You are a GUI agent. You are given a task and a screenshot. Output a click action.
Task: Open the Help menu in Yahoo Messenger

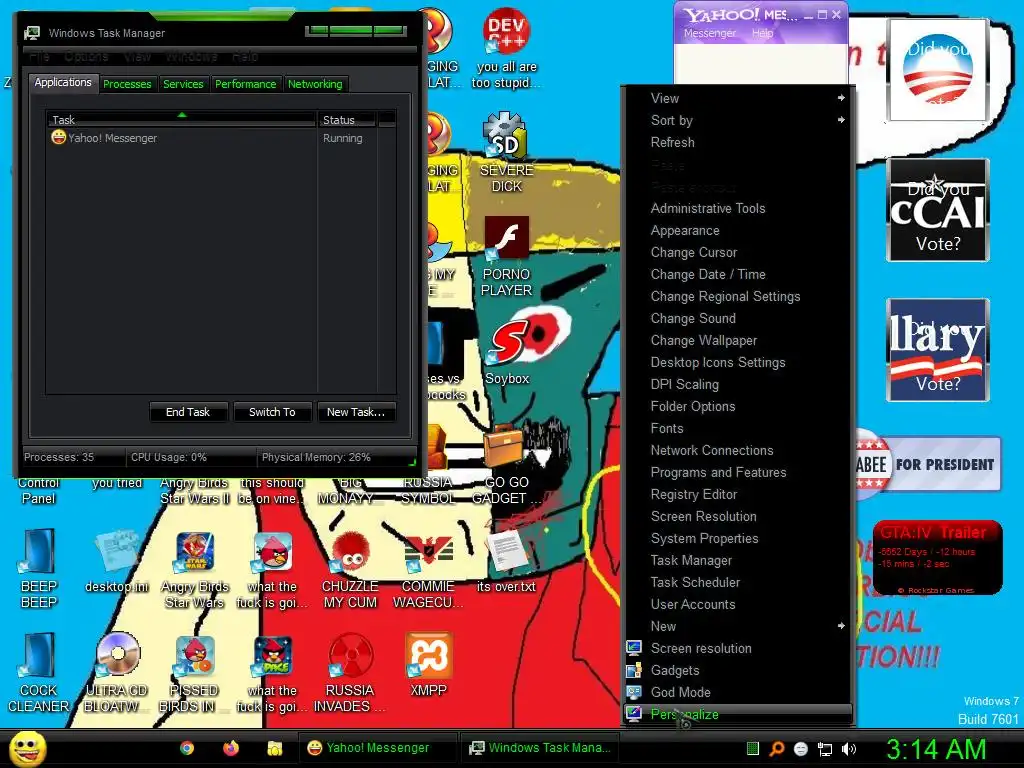pos(762,33)
